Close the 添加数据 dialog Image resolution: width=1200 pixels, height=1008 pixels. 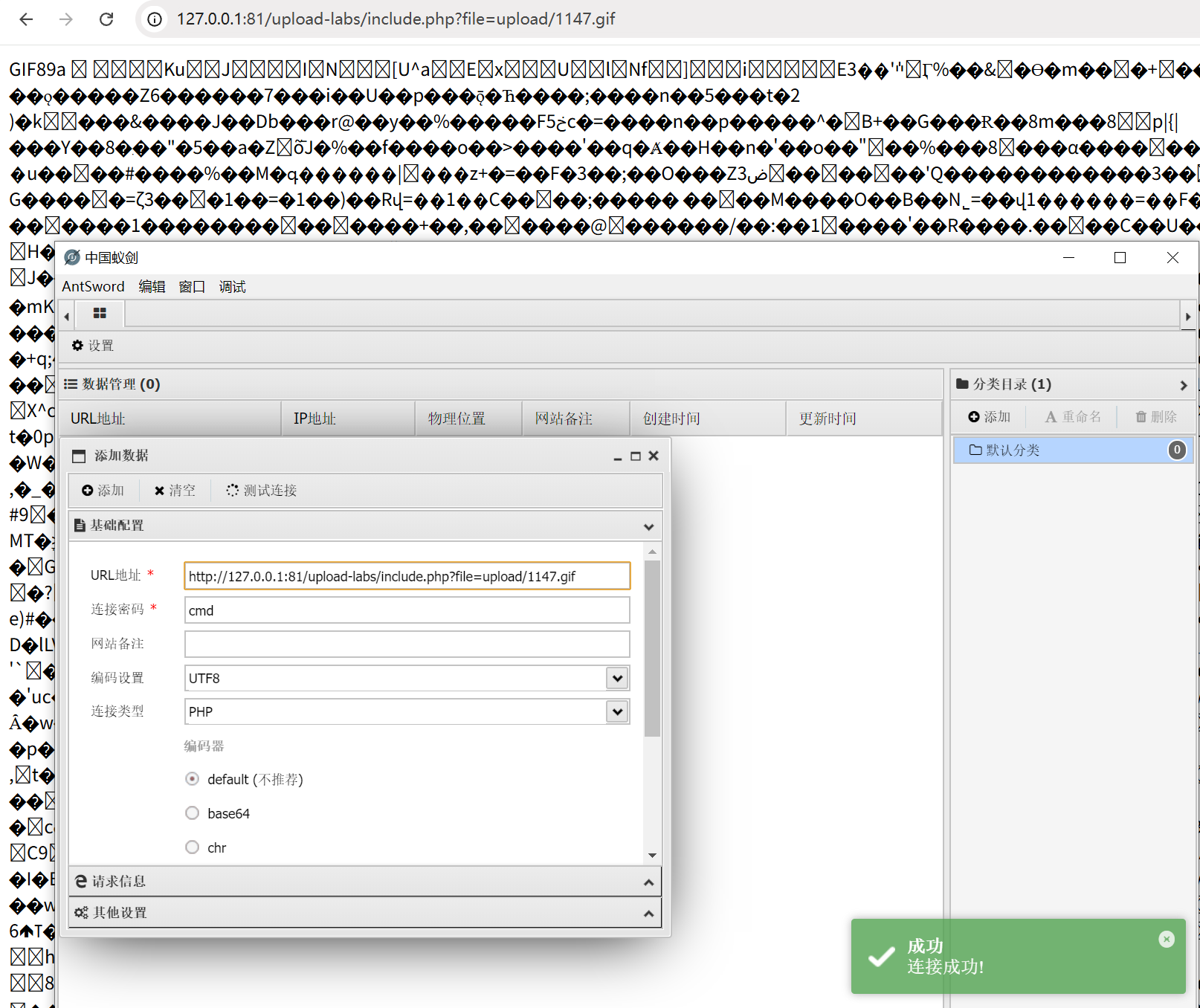(x=654, y=456)
